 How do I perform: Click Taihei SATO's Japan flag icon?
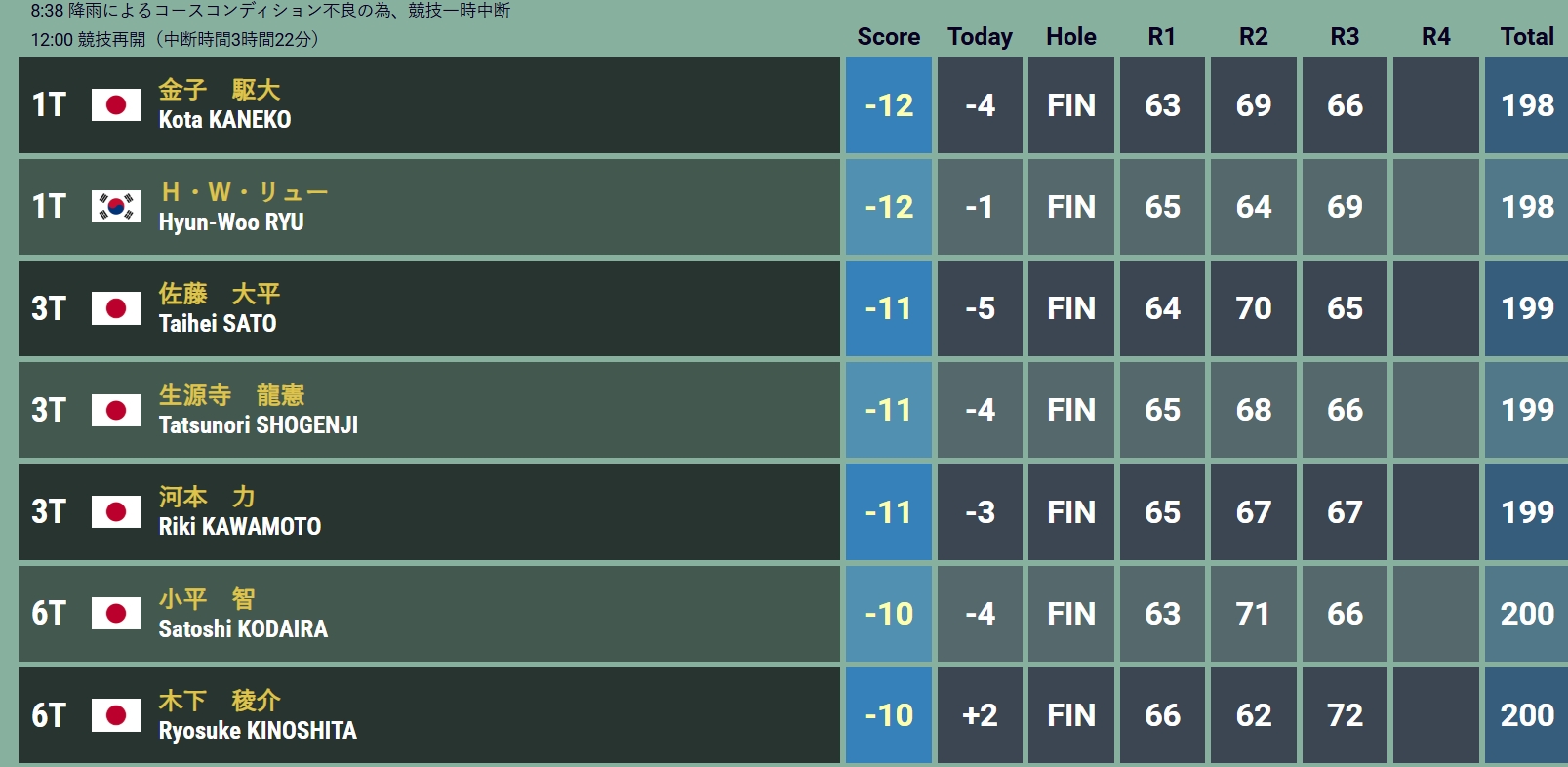click(x=116, y=308)
